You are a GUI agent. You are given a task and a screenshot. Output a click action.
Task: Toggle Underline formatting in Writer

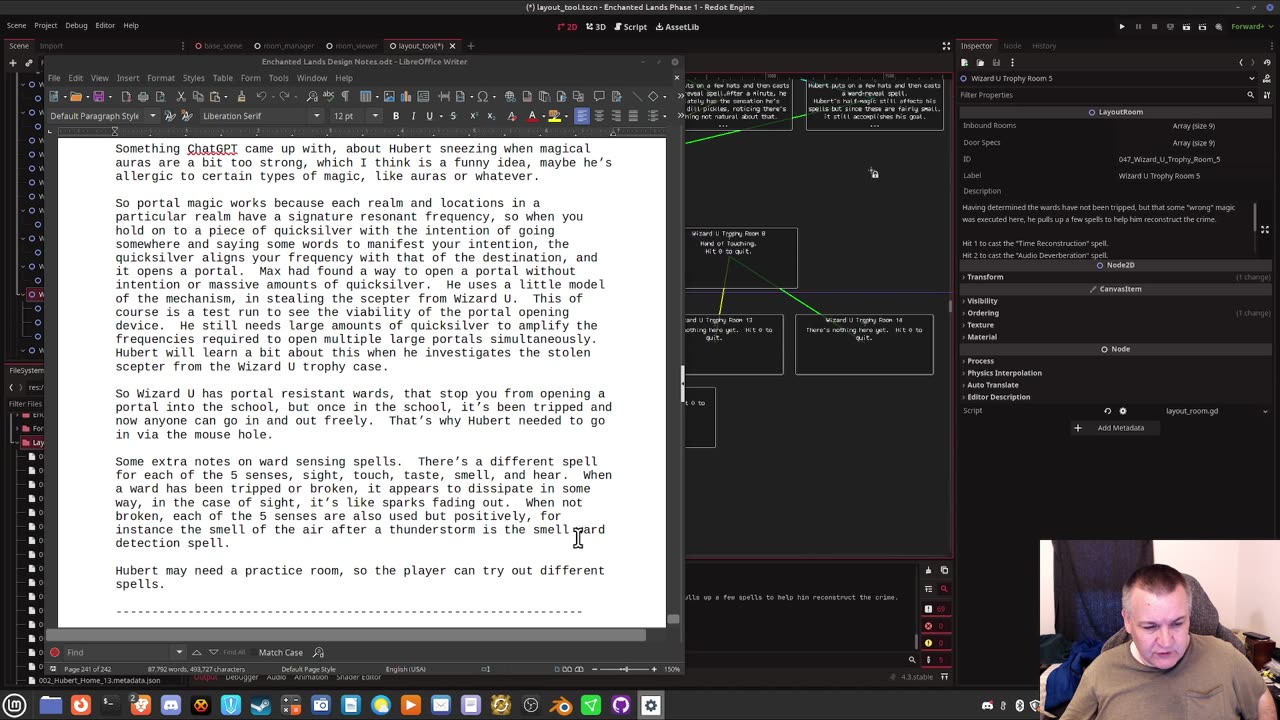(x=430, y=116)
